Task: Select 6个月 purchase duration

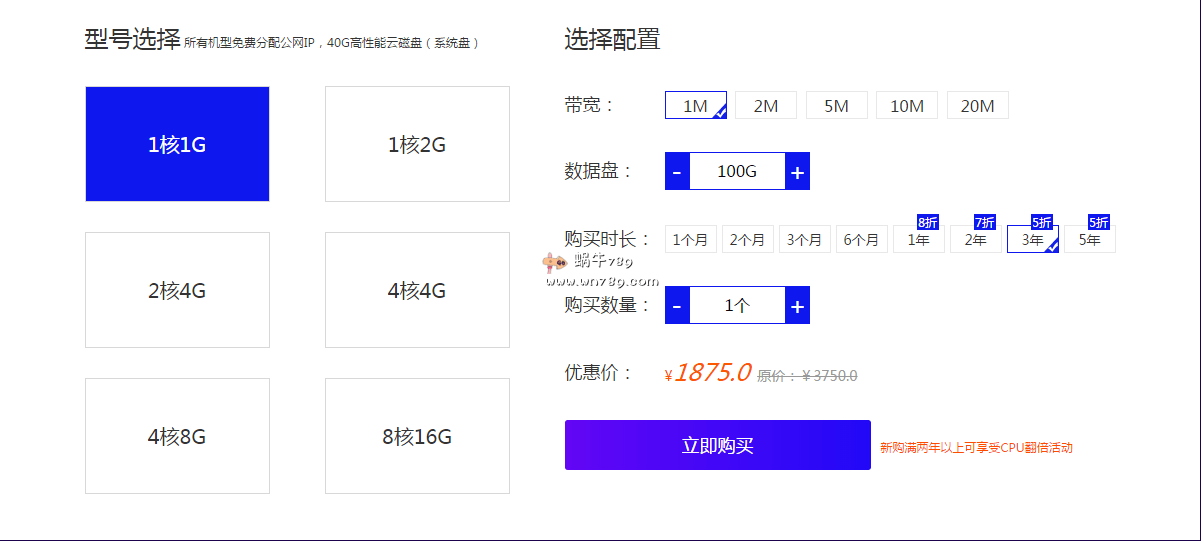Action: tap(861, 239)
